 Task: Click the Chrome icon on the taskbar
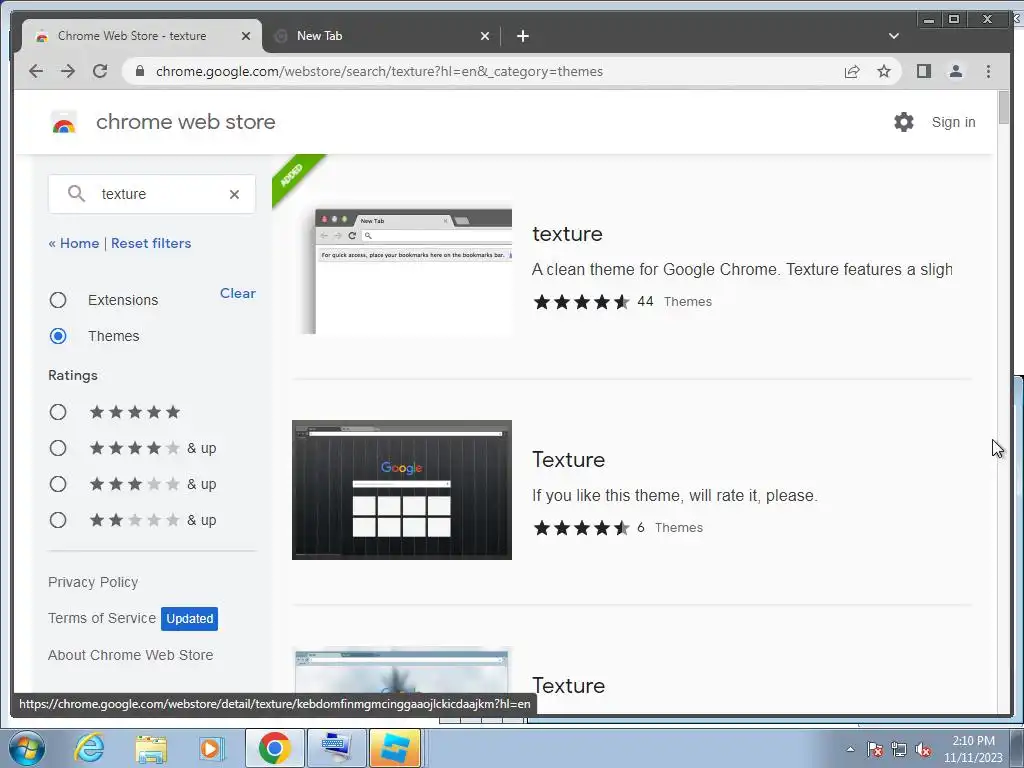click(274, 748)
